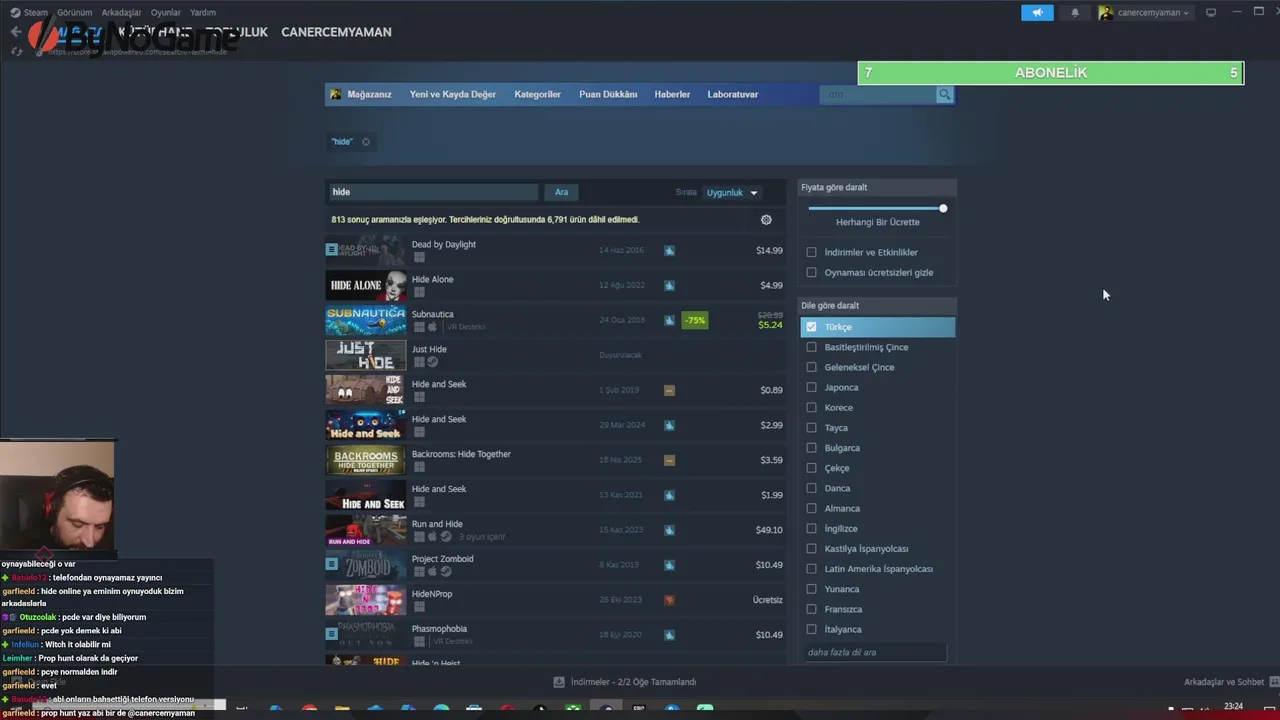Expand the canercemyaman account dropdown

click(1145, 13)
